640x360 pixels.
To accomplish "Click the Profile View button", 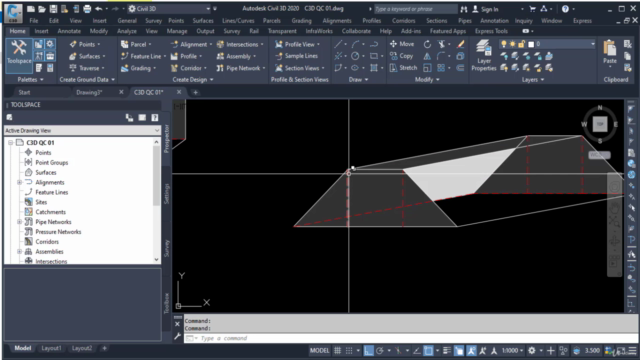I will click(297, 44).
